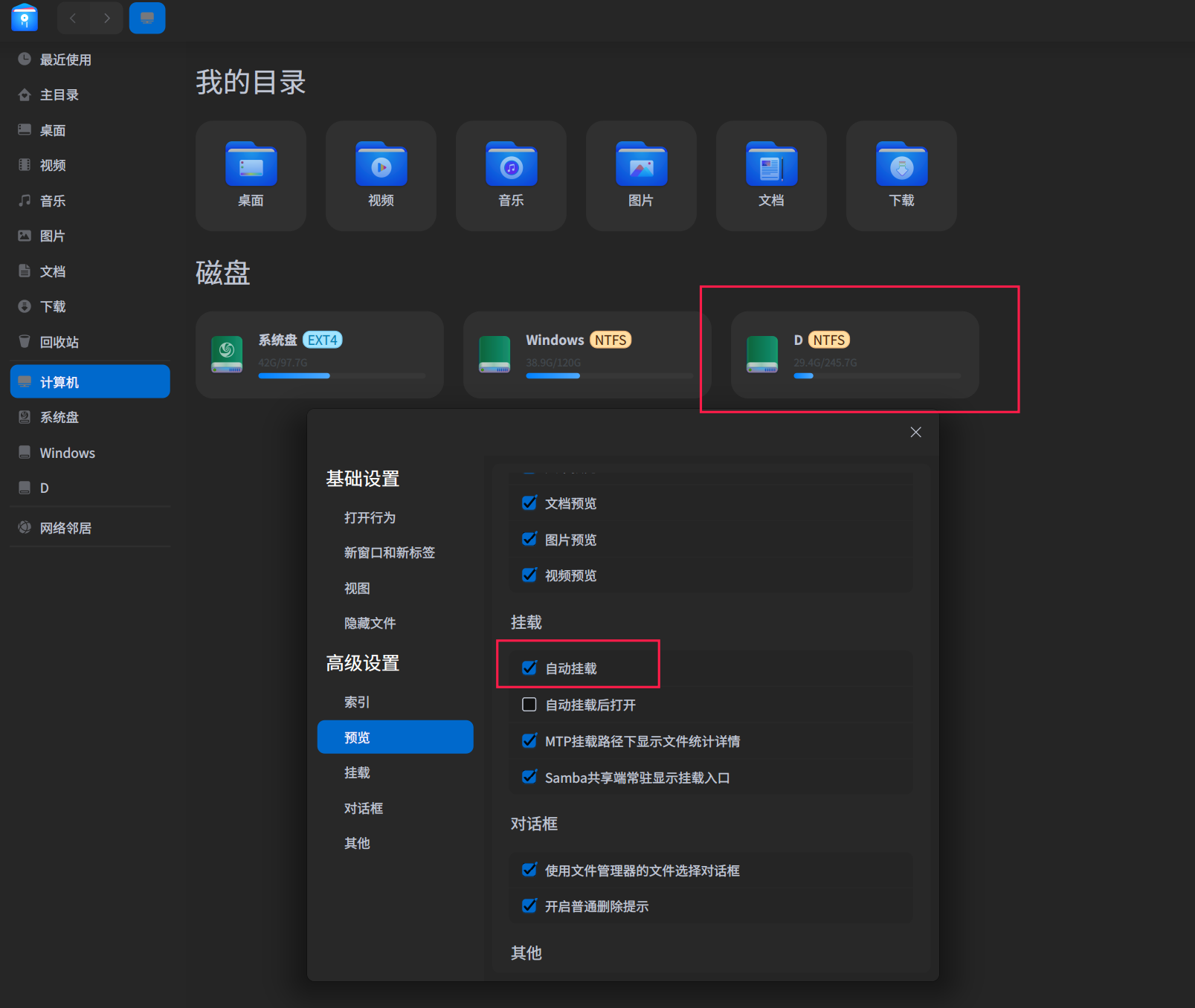Click the 系统盘 disk usage bar
The image size is (1195, 1008).
(x=342, y=376)
